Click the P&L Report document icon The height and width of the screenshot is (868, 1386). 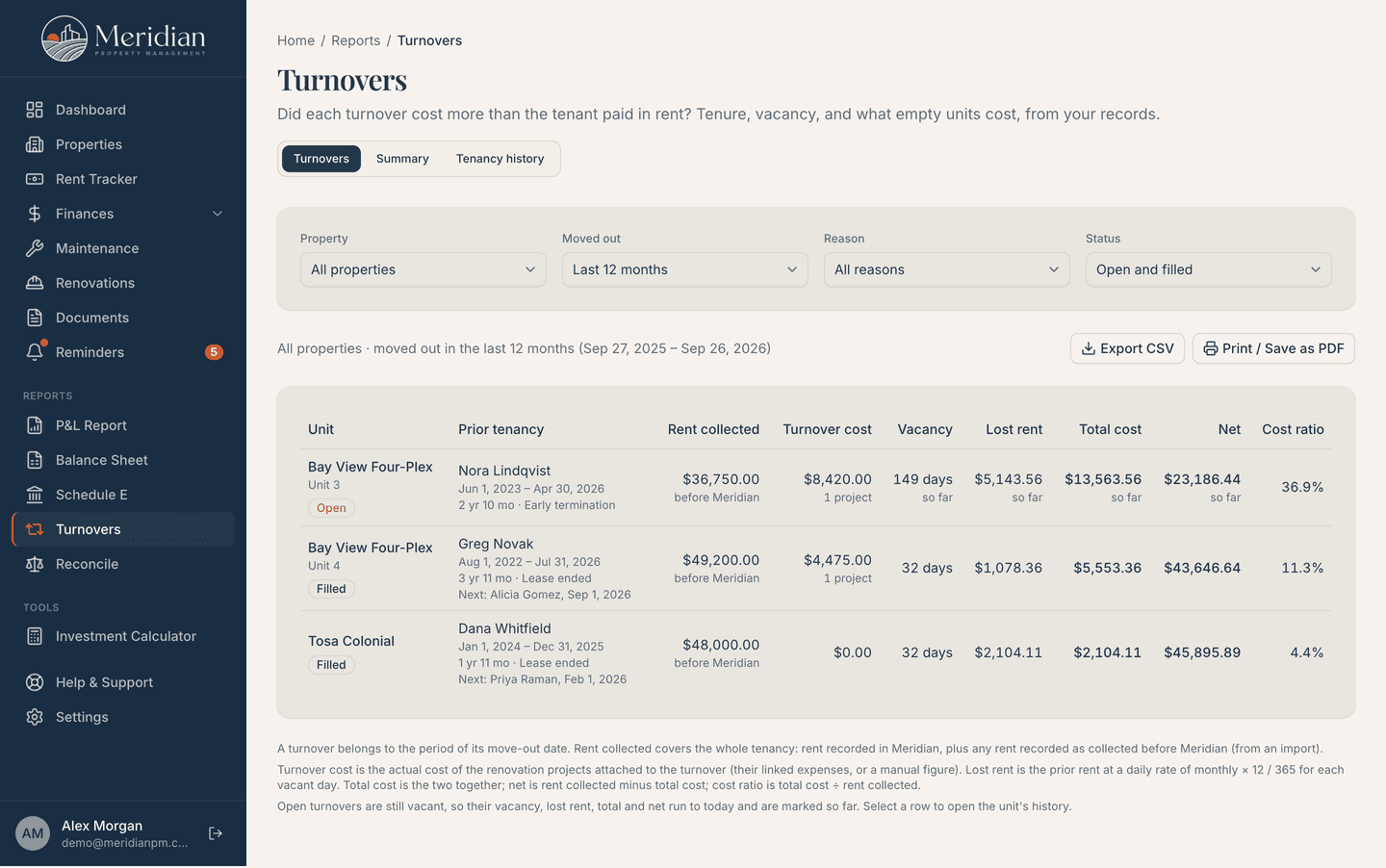35,425
